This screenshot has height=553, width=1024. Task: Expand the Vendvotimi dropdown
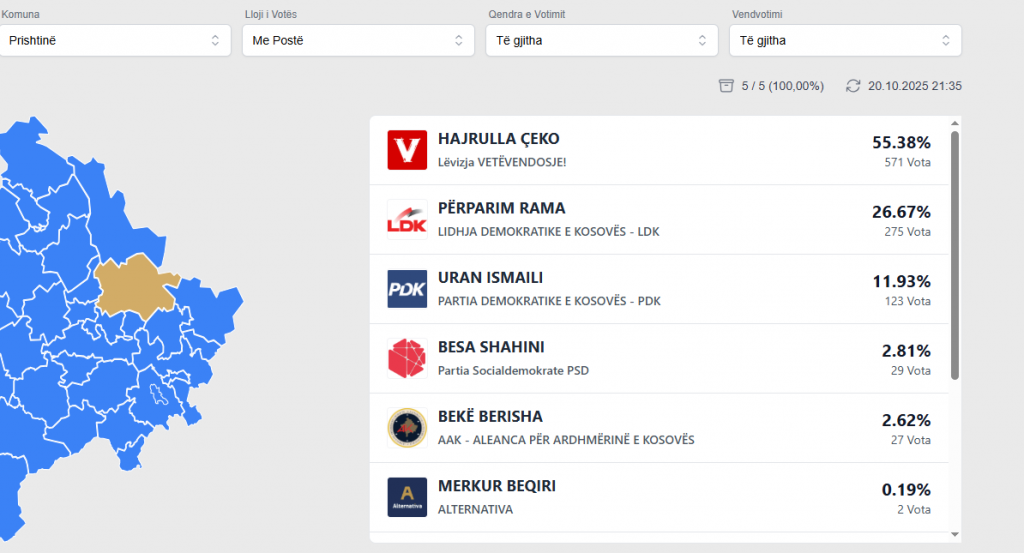846,41
